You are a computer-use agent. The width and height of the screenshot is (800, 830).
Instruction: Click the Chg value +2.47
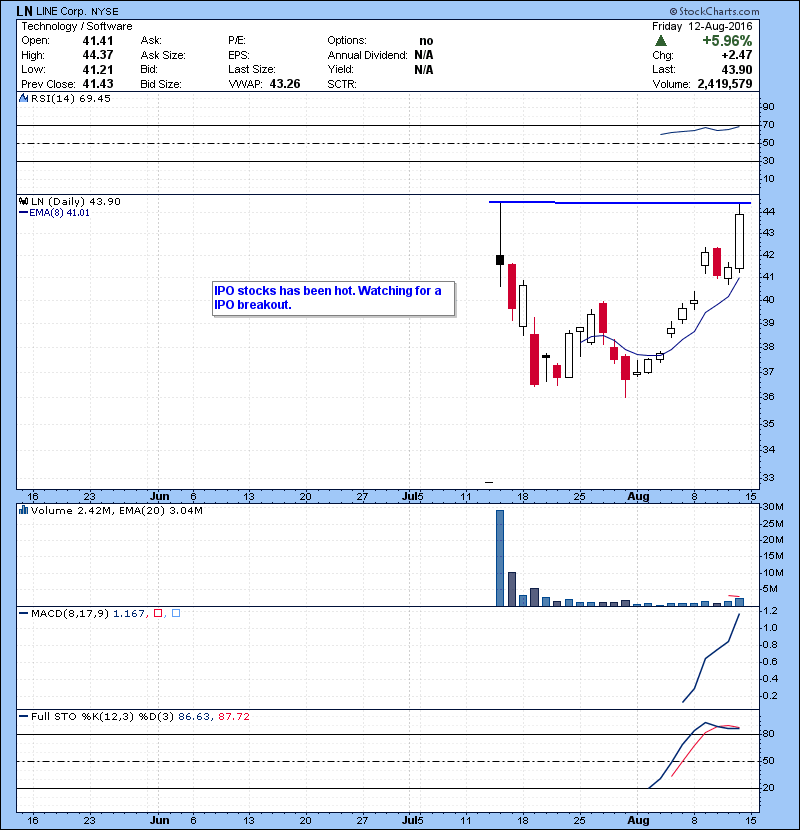[737, 55]
